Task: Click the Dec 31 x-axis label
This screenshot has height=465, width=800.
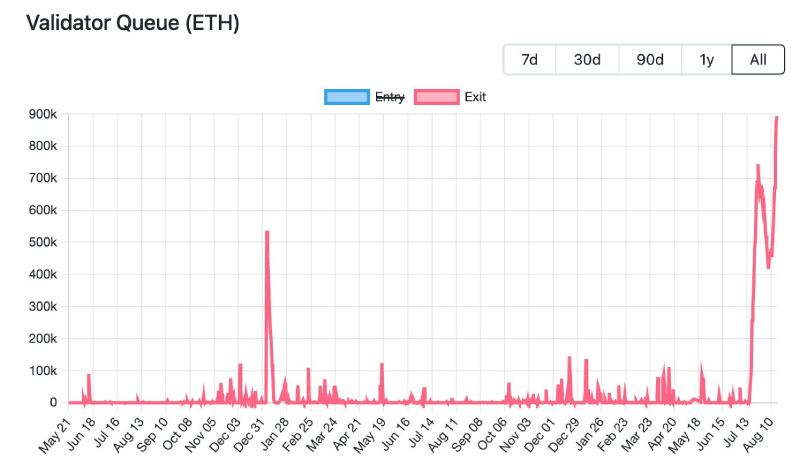Action: pyautogui.click(x=250, y=435)
